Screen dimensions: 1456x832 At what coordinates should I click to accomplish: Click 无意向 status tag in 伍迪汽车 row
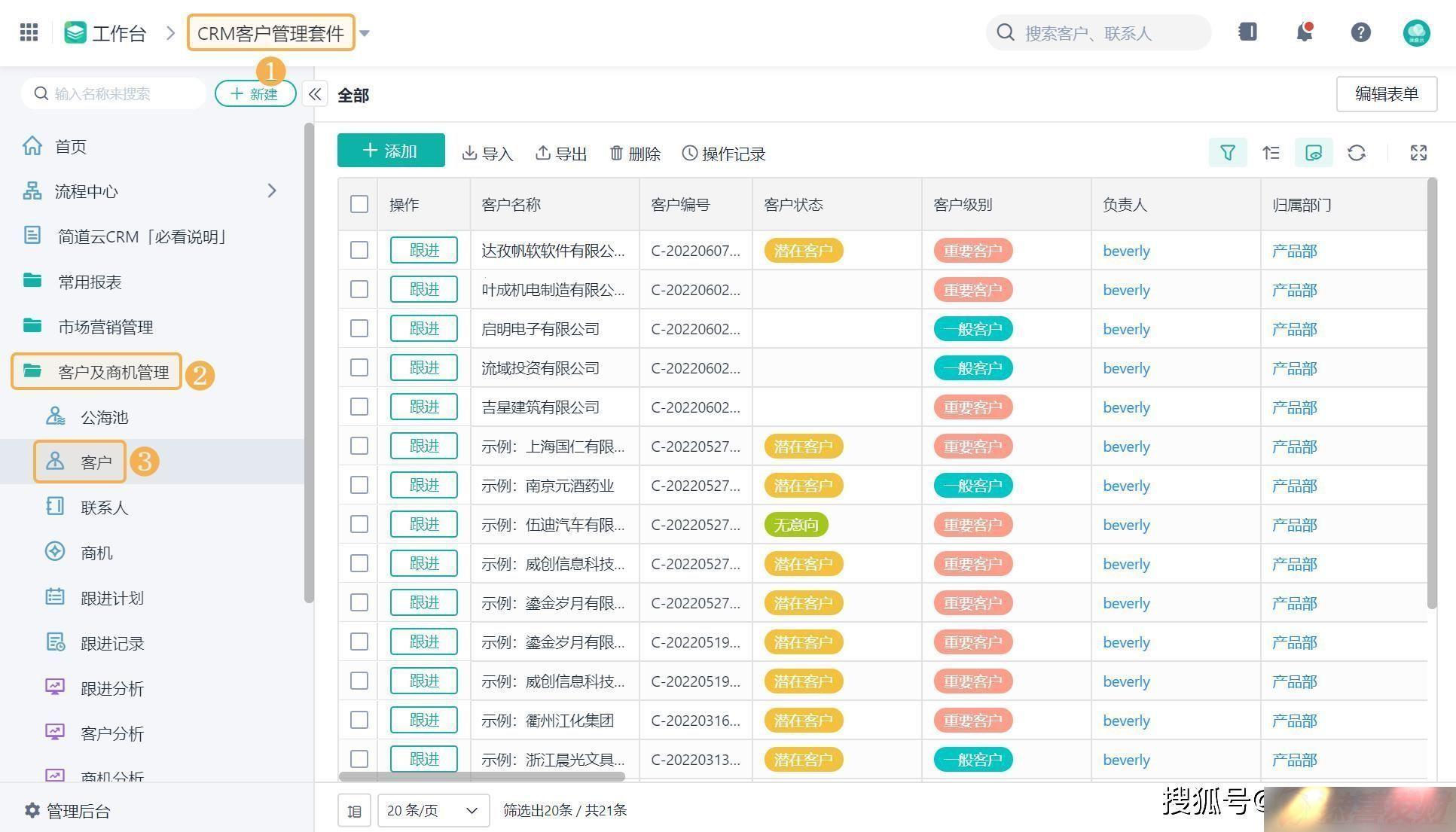point(796,525)
